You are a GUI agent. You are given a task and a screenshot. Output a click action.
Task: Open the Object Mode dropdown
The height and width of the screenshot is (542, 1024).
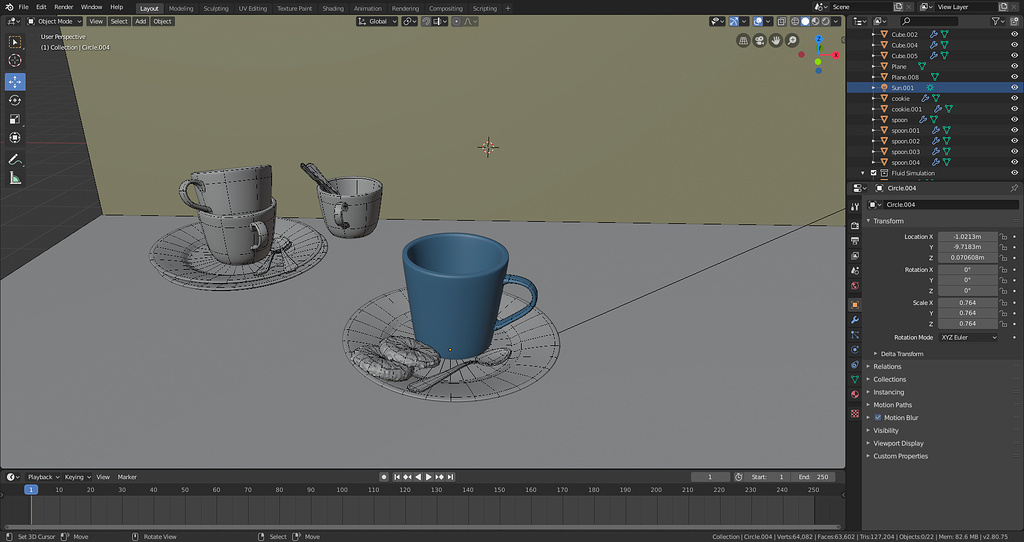point(55,22)
